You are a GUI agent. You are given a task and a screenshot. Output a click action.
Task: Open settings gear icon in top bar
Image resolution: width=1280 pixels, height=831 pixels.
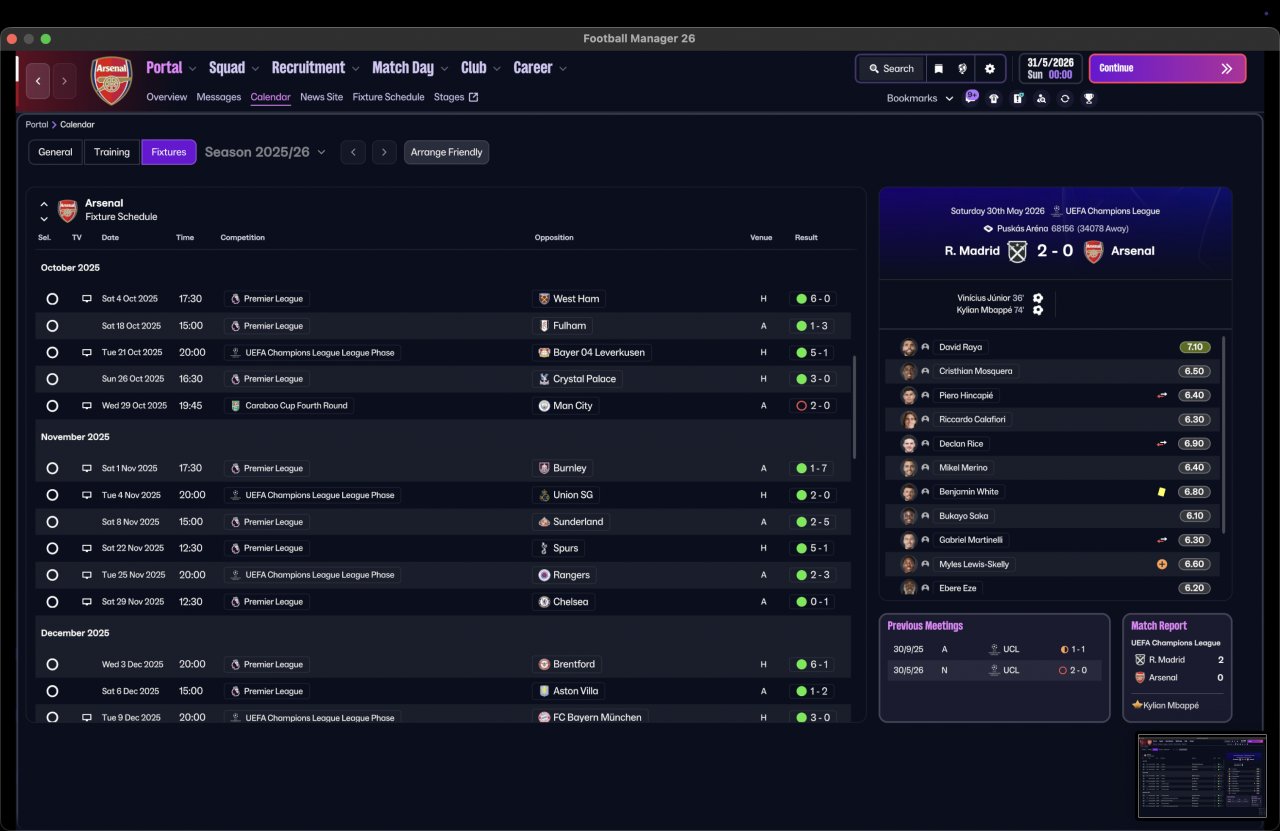(990, 69)
